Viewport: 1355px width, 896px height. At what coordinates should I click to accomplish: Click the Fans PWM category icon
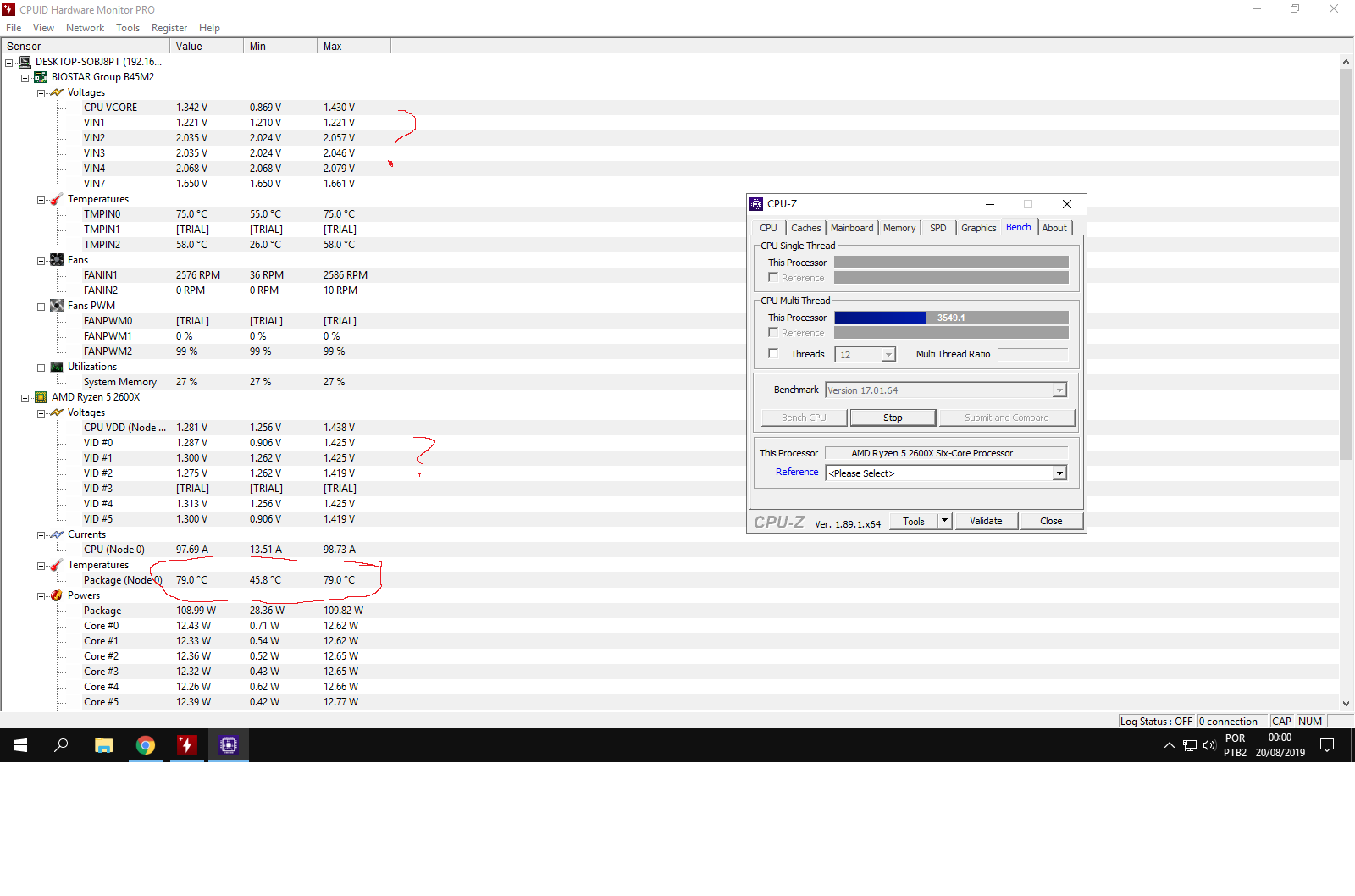tap(57, 306)
